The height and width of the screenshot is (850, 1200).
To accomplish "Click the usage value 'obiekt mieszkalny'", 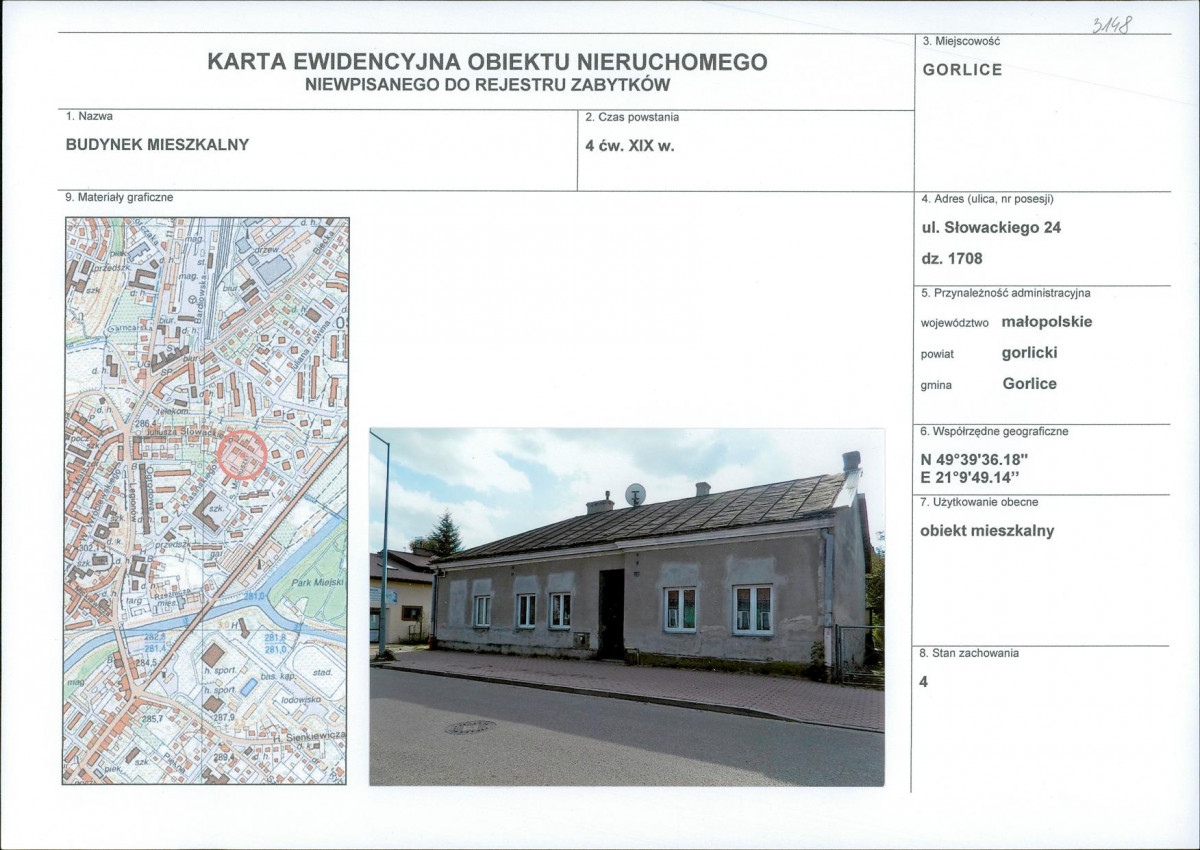I will (x=987, y=531).
